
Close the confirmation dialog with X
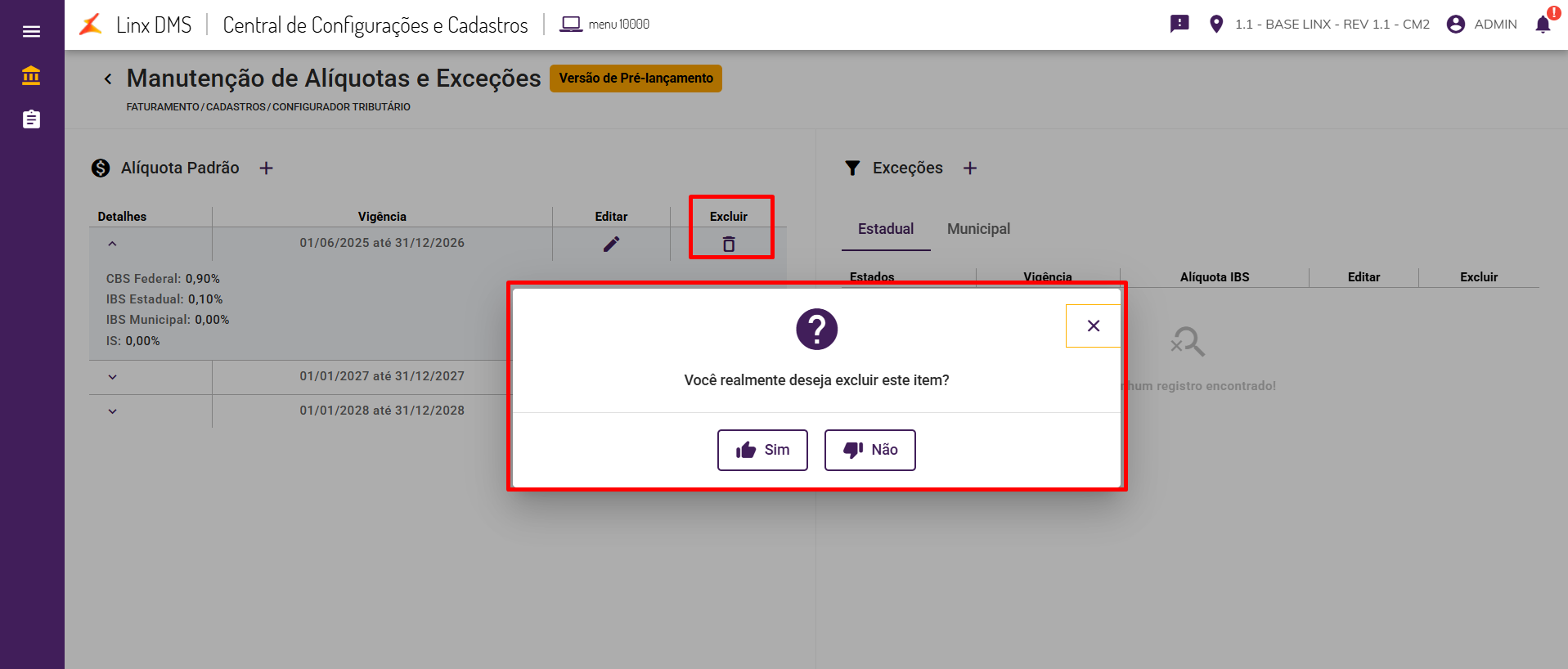[1093, 326]
